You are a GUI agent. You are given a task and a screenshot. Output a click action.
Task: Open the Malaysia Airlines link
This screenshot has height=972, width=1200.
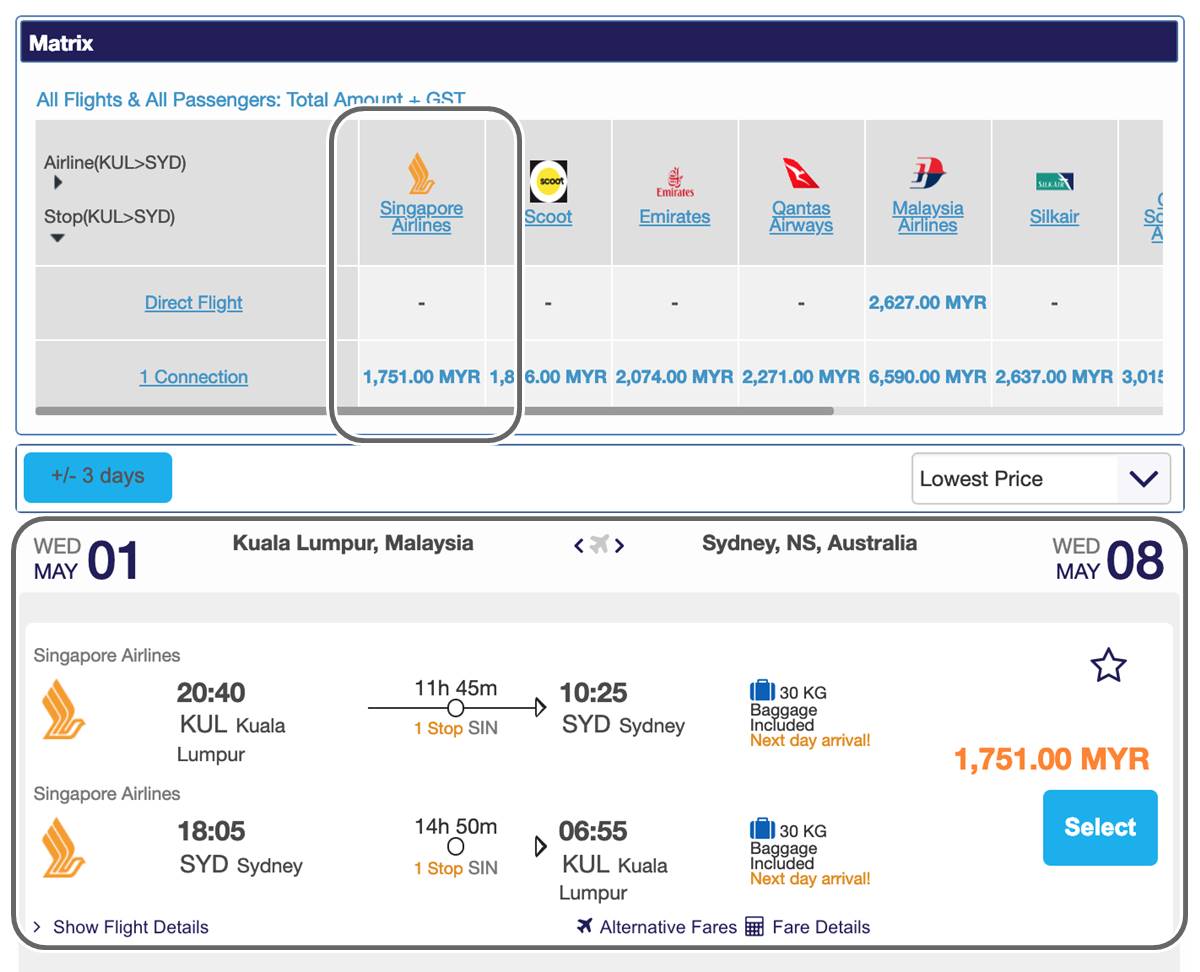click(928, 217)
